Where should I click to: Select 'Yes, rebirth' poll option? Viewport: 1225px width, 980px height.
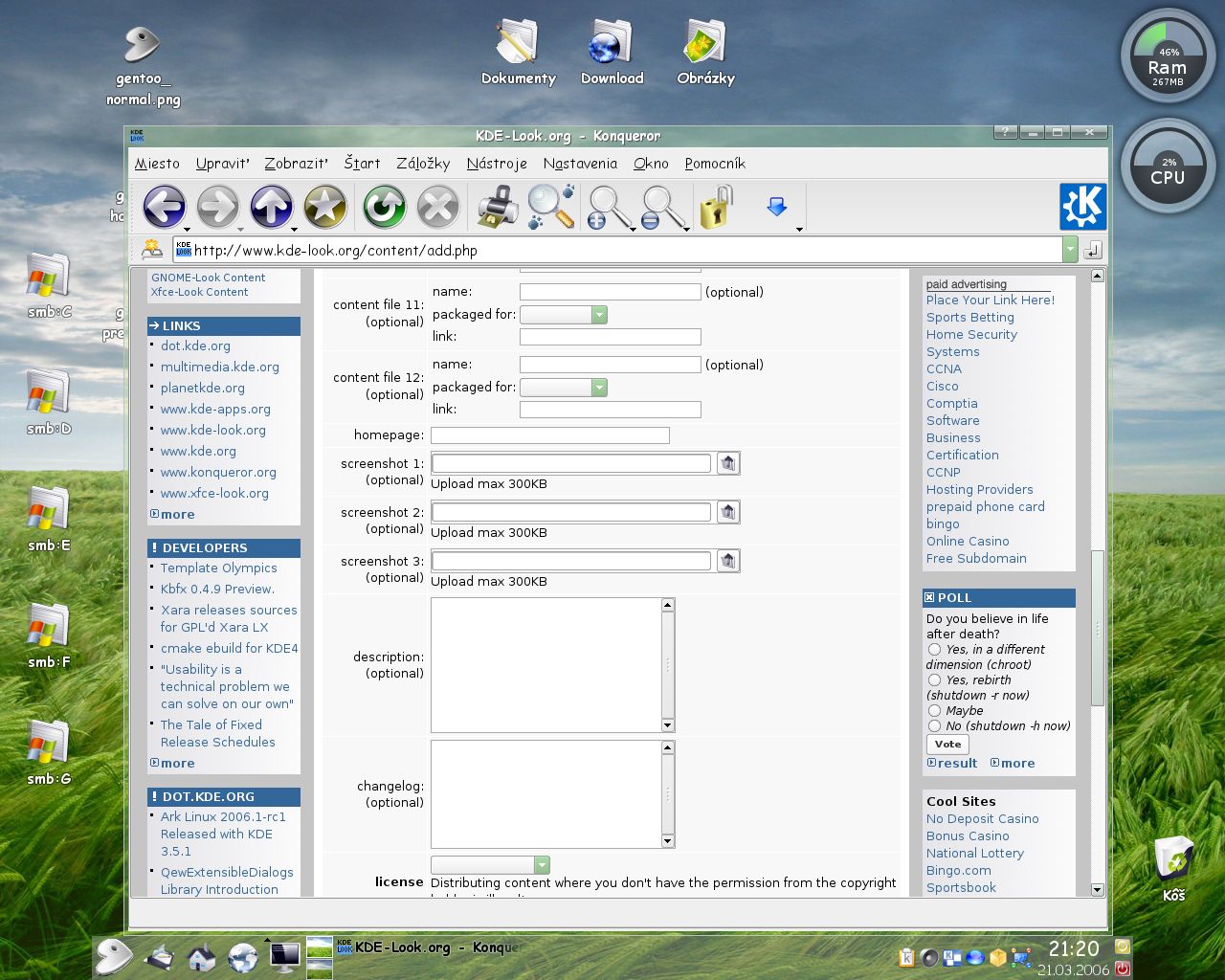click(934, 680)
